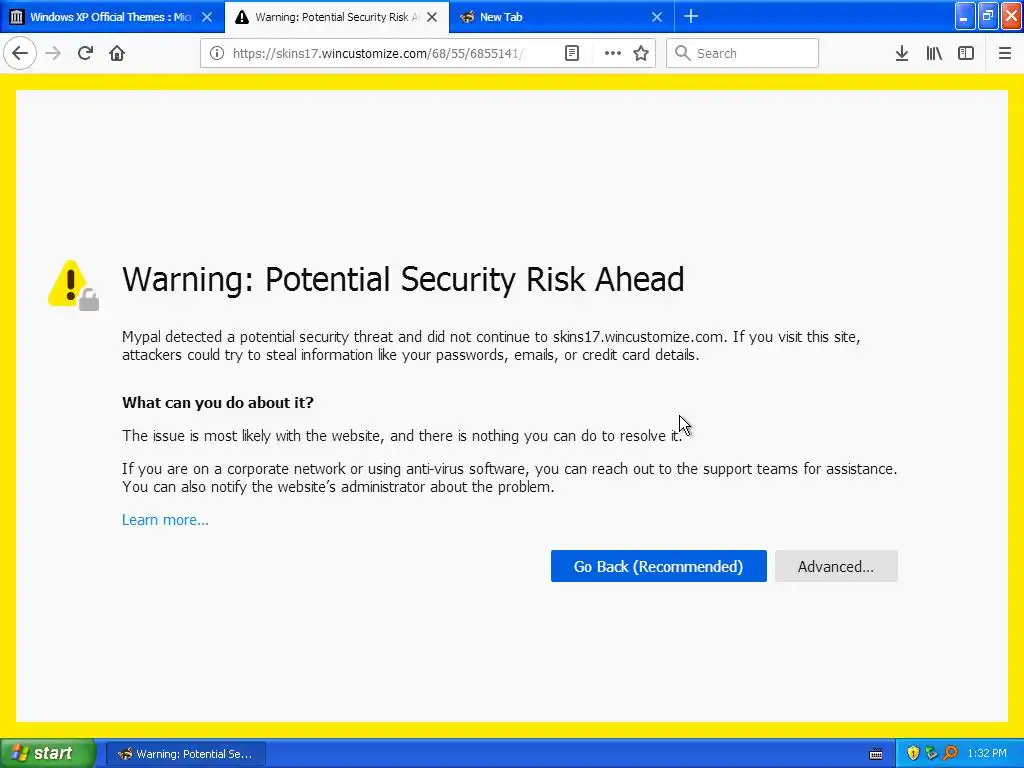The width and height of the screenshot is (1024, 768).
Task: Click the keyboard icon in taskbar
Action: point(876,754)
